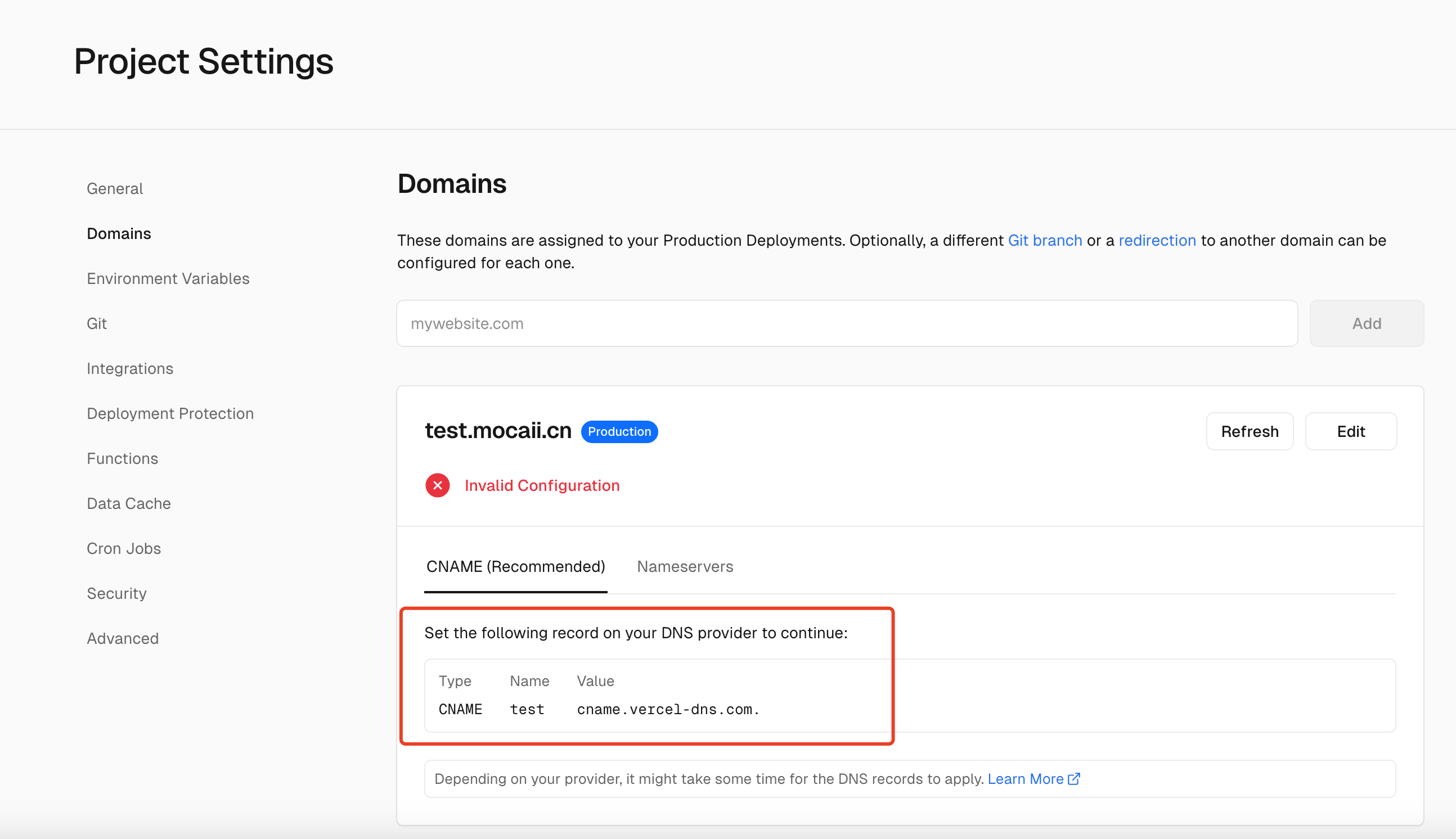Click the test.mocaii.cn domain title
This screenshot has width=1456, height=839.
pos(498,430)
